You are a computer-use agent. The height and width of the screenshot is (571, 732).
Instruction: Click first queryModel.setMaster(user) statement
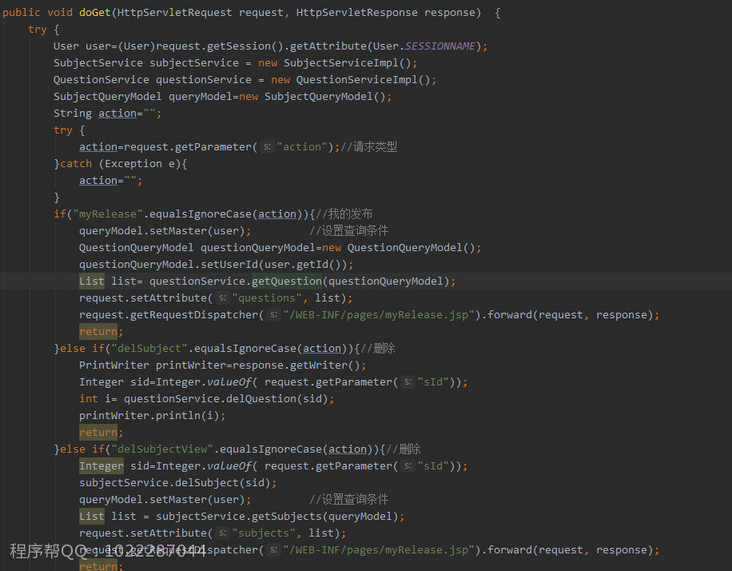(165, 231)
